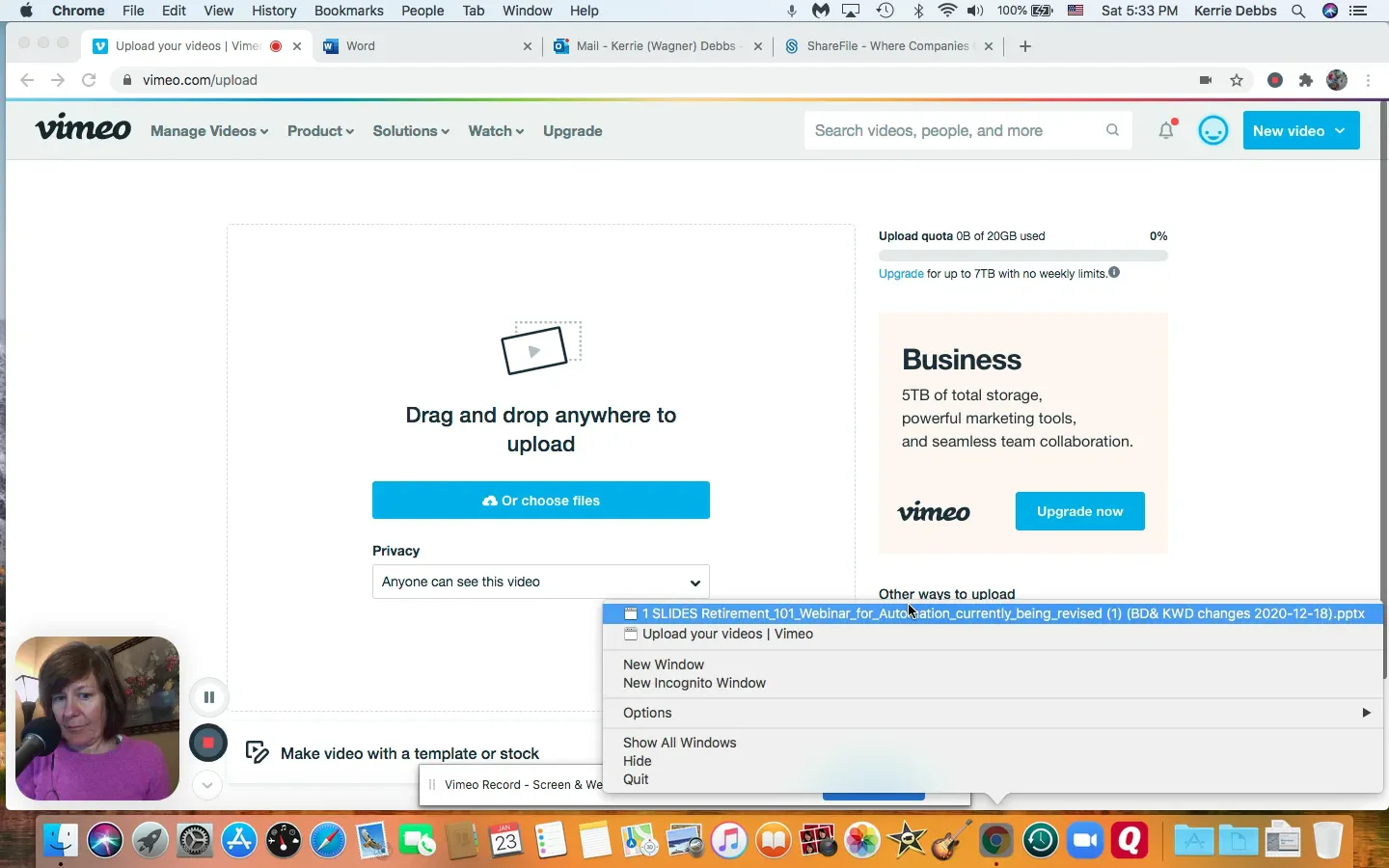Open Finder from the Dock
This screenshot has width=1389, height=868.
[61, 841]
